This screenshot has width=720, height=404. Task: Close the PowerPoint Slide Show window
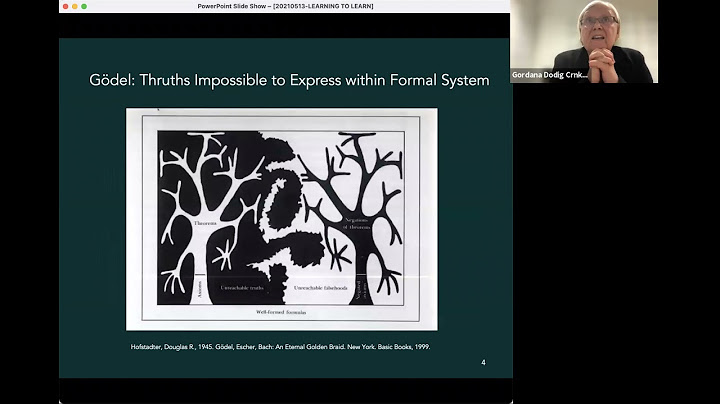click(x=66, y=6)
